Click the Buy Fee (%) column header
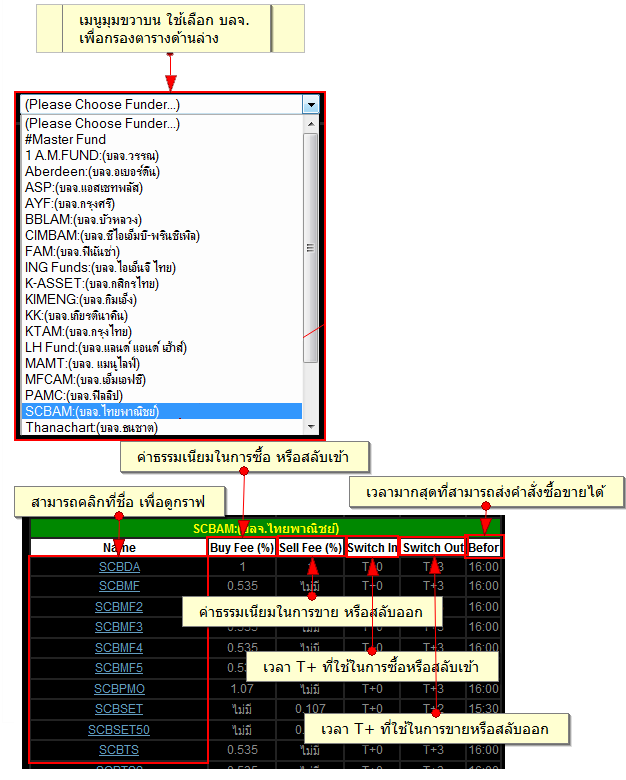This screenshot has width=626, height=780. (x=240, y=547)
